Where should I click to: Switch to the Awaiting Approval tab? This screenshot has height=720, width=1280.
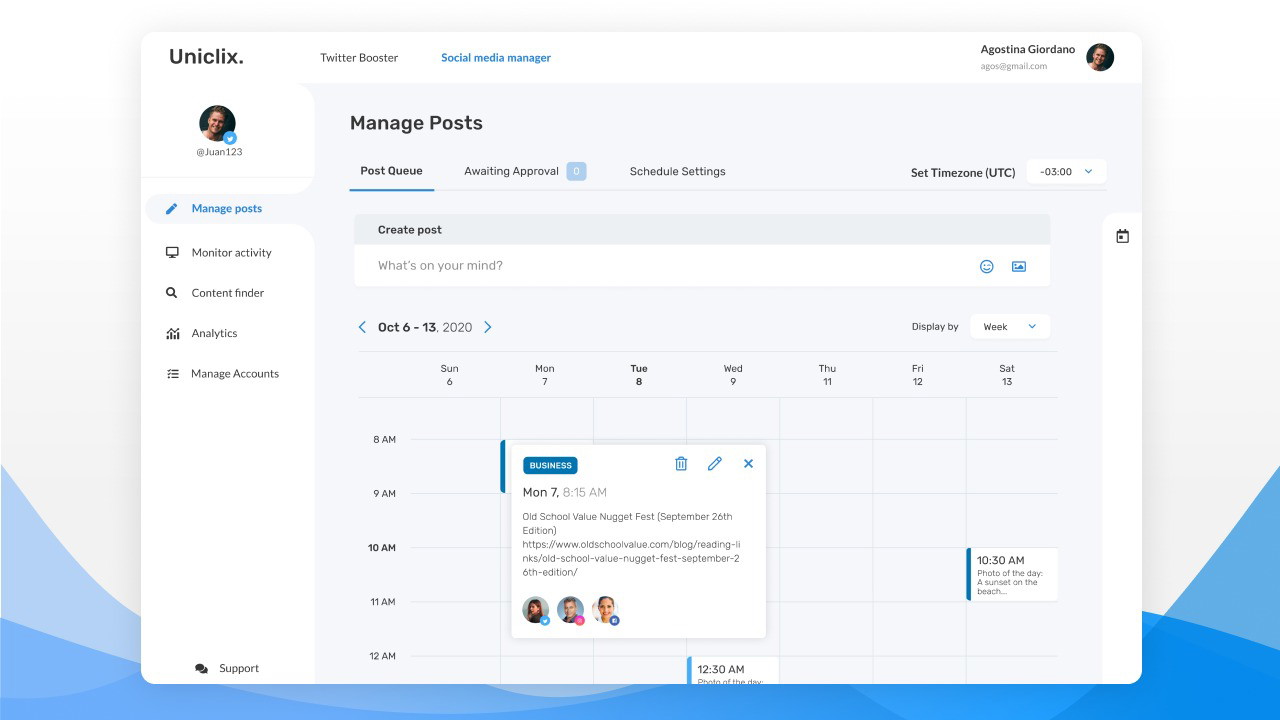coord(511,171)
